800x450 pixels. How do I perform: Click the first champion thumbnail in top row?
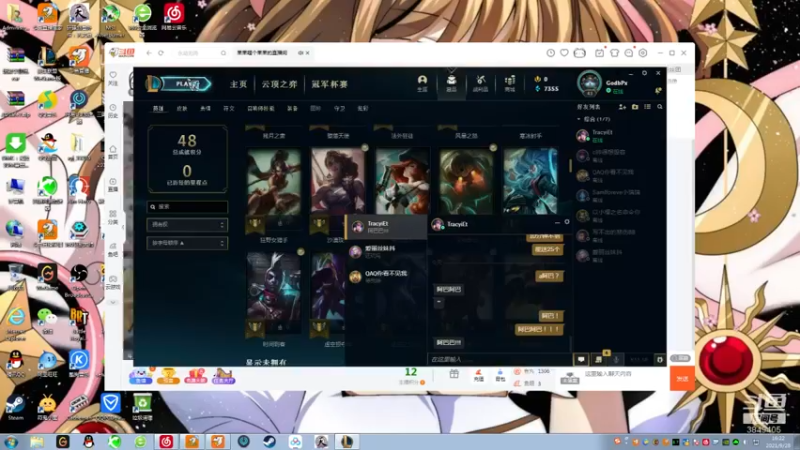click(x=274, y=181)
